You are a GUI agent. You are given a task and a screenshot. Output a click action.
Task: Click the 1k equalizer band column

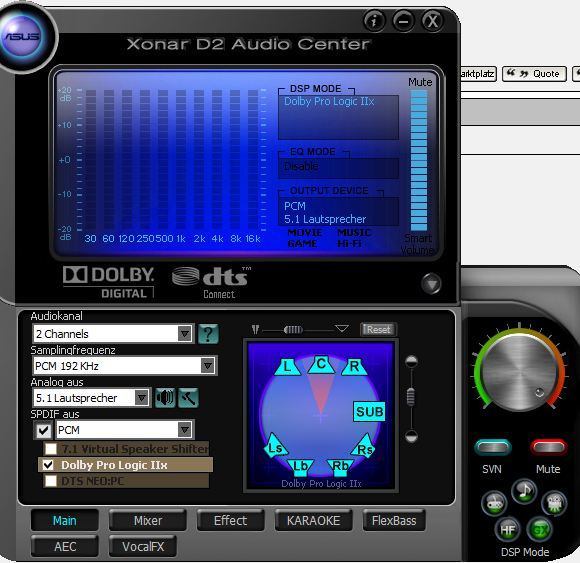181,160
